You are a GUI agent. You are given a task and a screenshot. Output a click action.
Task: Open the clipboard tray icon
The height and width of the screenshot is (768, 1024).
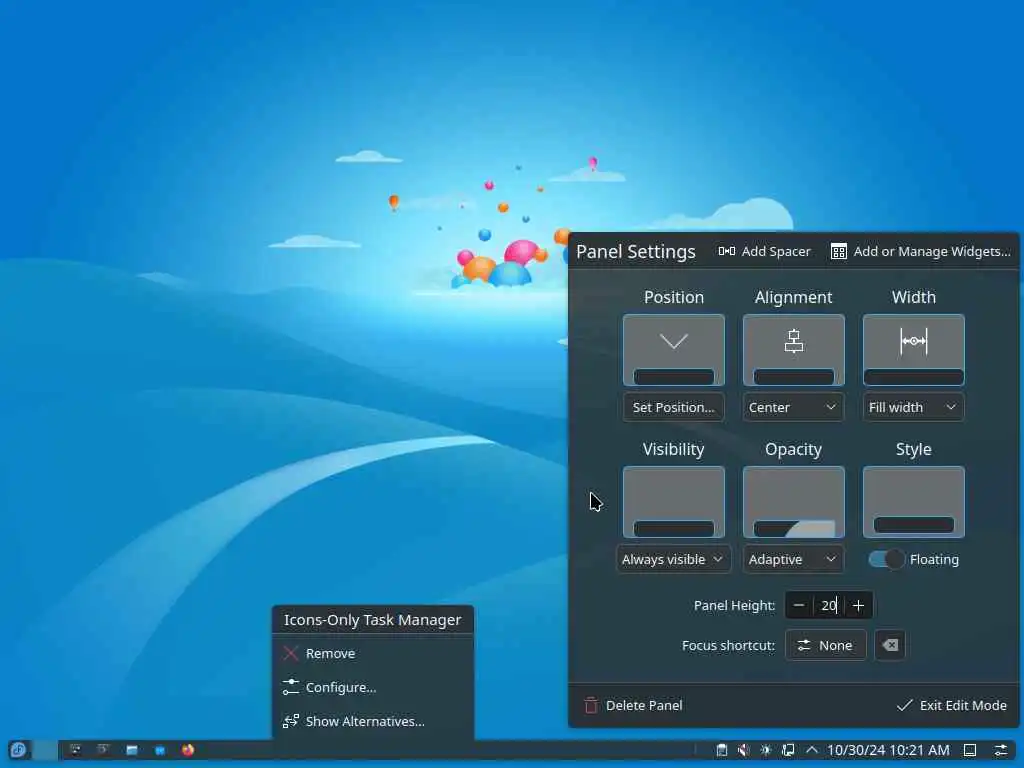pos(722,750)
